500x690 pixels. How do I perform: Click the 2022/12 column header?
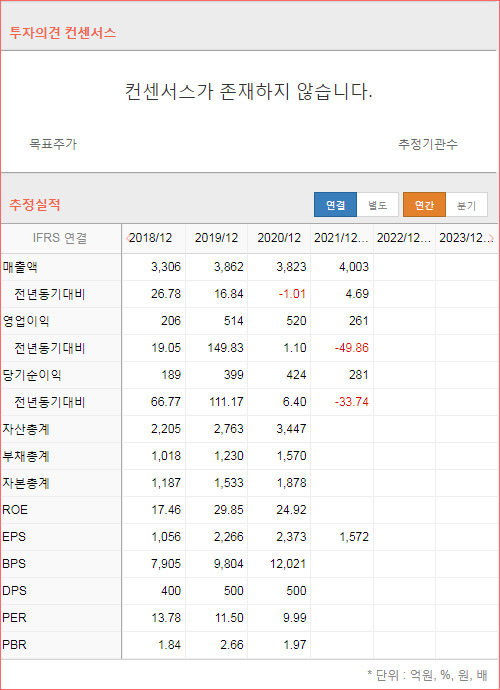coord(404,238)
